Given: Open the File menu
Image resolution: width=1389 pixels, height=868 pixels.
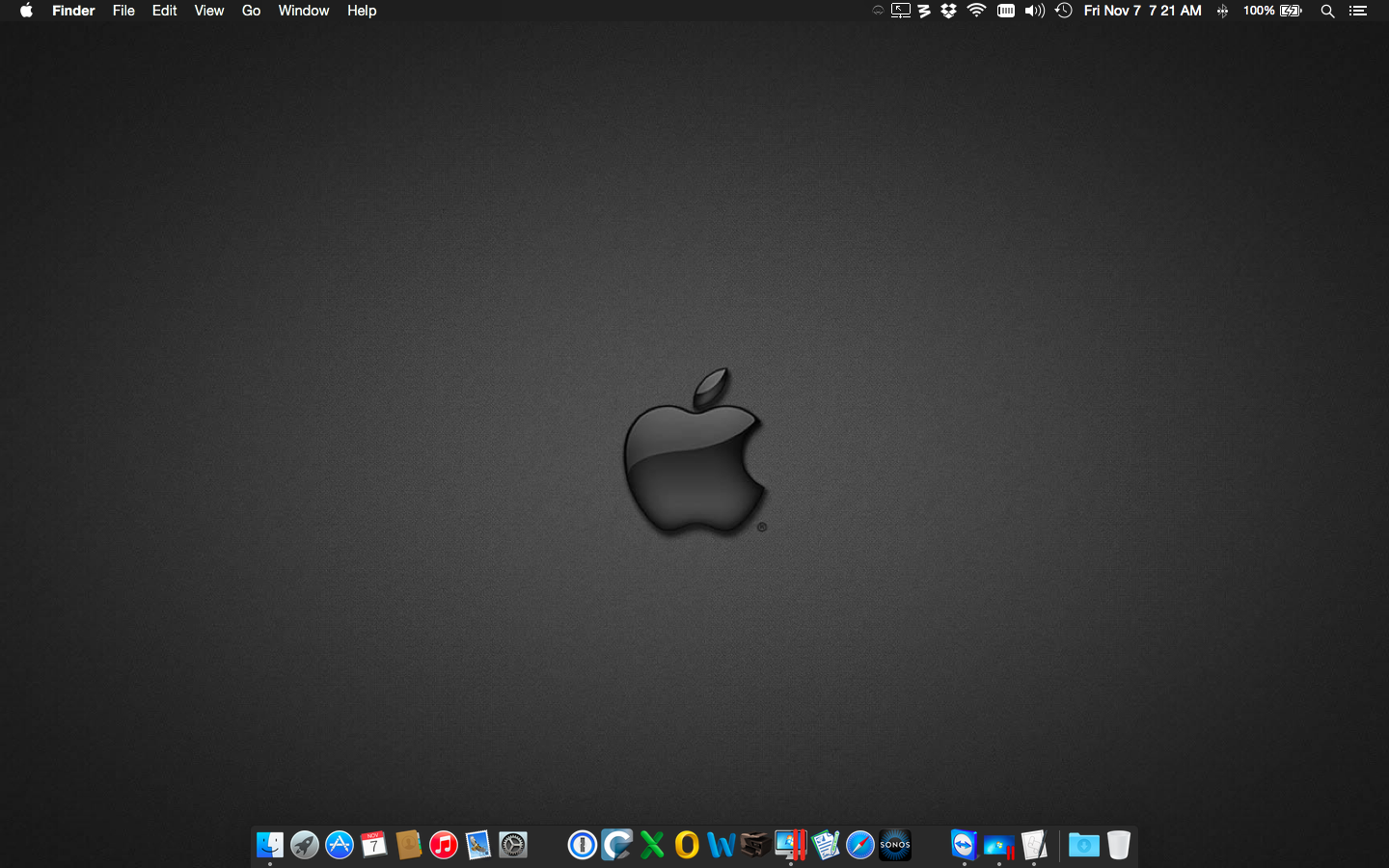Looking at the screenshot, I should pos(123,11).
